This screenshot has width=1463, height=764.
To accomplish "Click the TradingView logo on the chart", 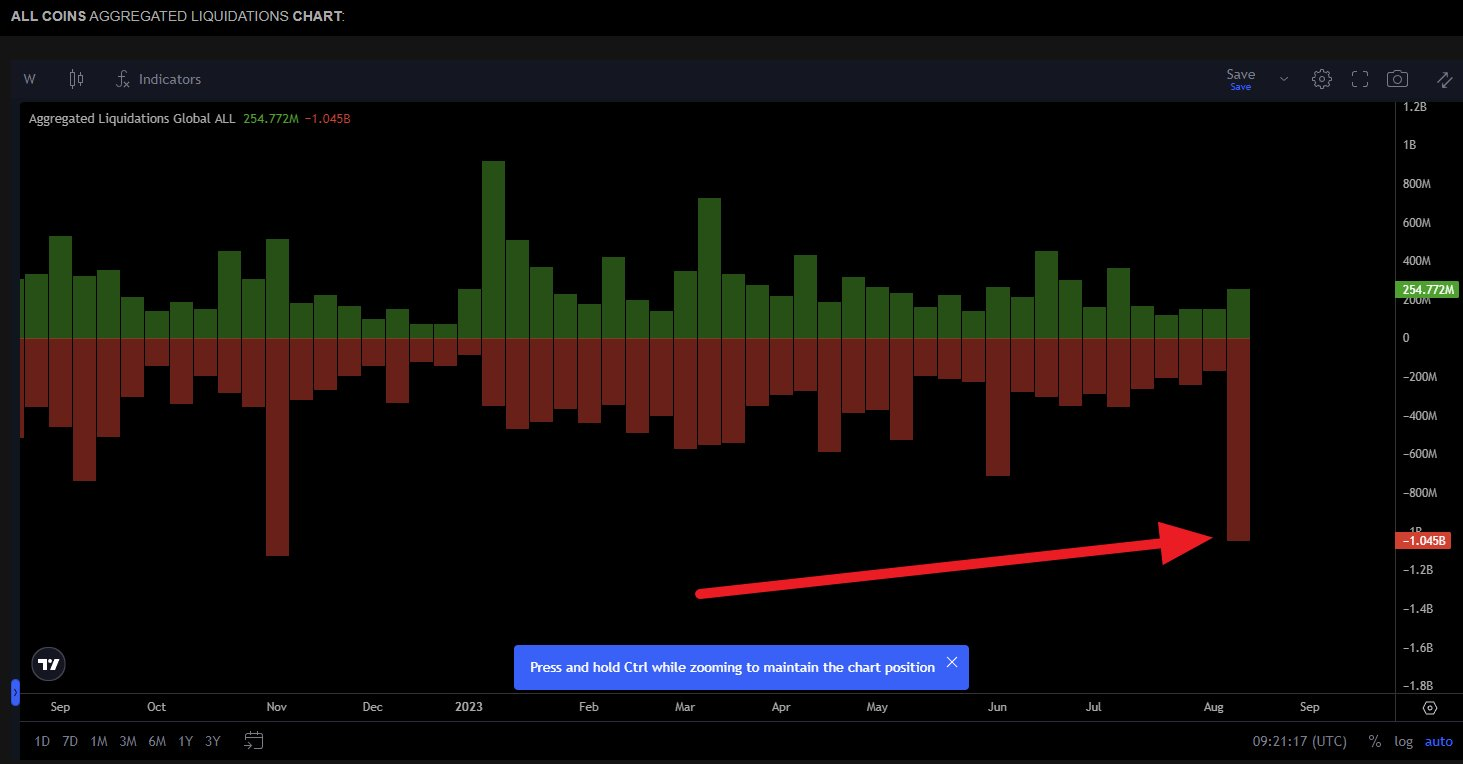I will [48, 663].
